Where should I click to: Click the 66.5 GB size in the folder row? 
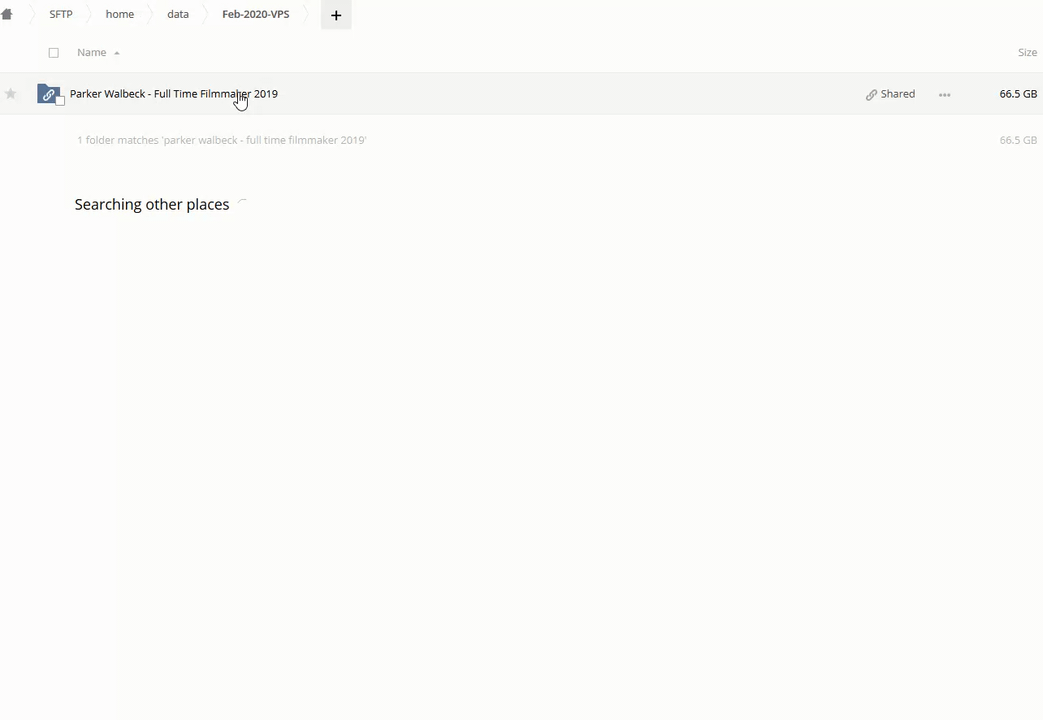[x=1018, y=94]
